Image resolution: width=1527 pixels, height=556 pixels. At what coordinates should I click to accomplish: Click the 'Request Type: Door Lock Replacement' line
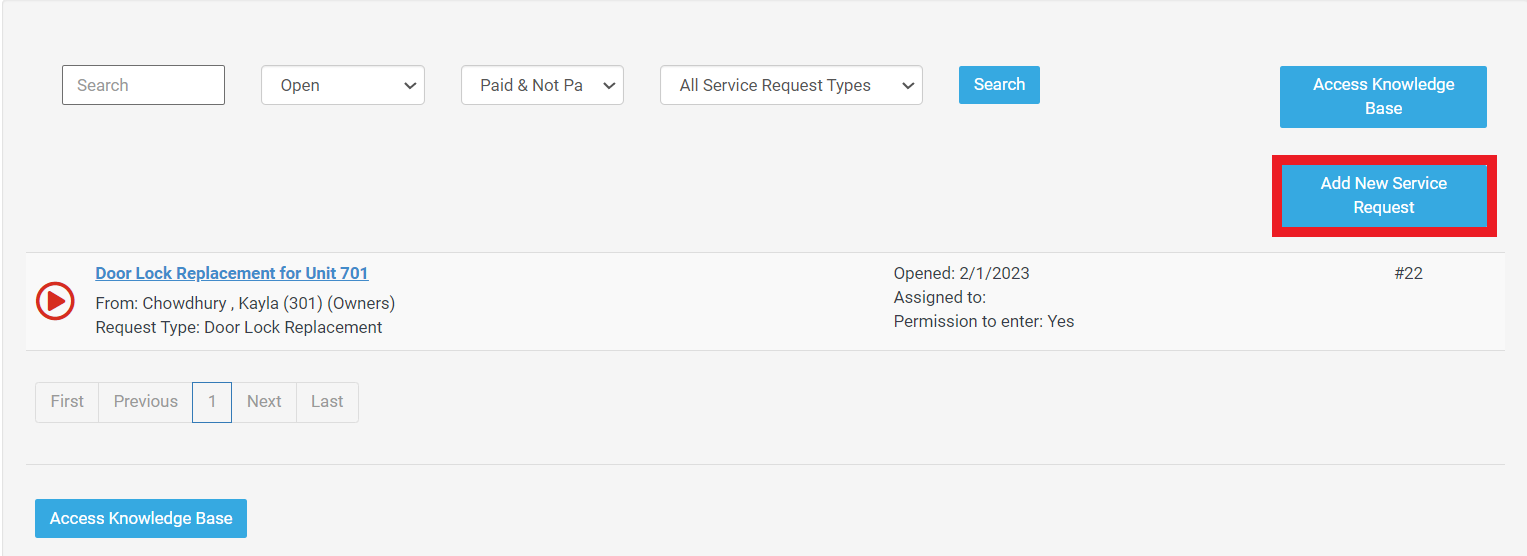239,327
